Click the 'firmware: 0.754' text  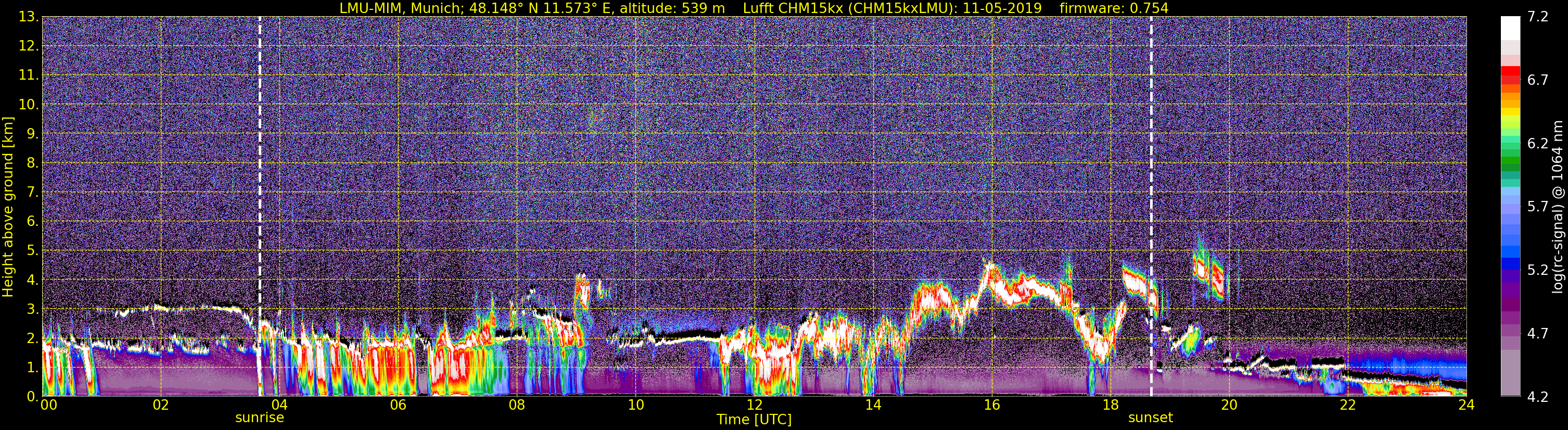point(1114,8)
